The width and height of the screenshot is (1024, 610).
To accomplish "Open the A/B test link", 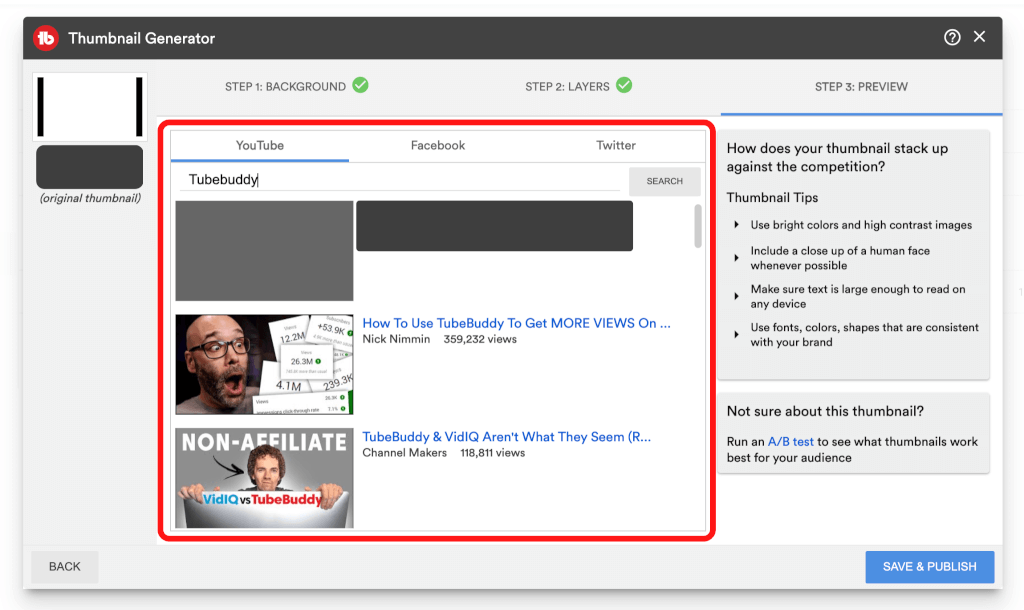I will click(791, 442).
